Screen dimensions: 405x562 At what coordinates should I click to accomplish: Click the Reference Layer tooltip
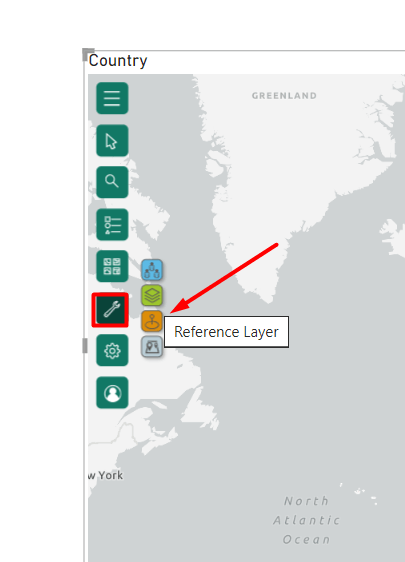click(227, 332)
